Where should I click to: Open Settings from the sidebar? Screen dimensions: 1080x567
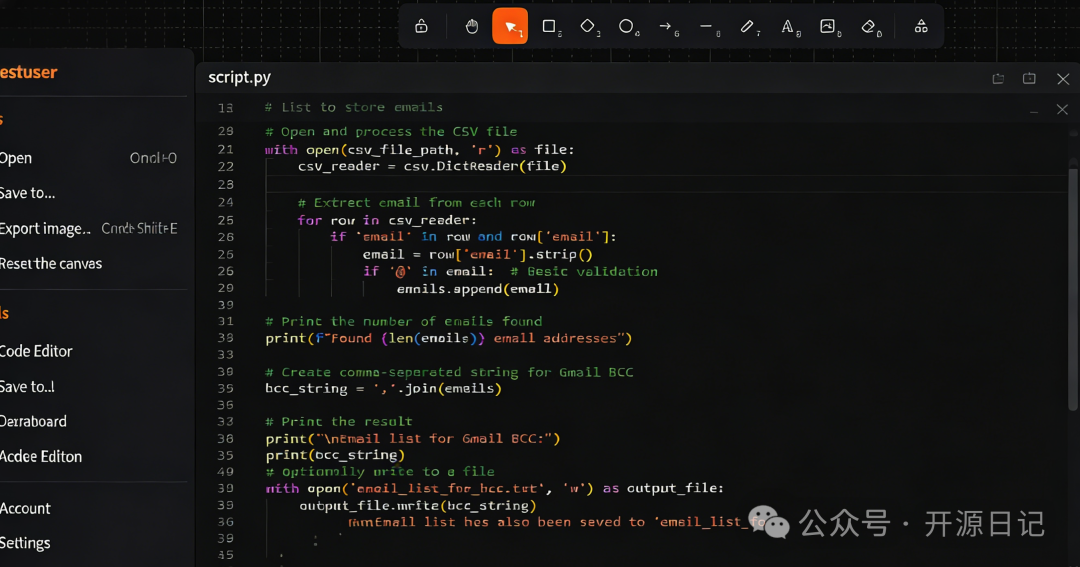[x=25, y=543]
